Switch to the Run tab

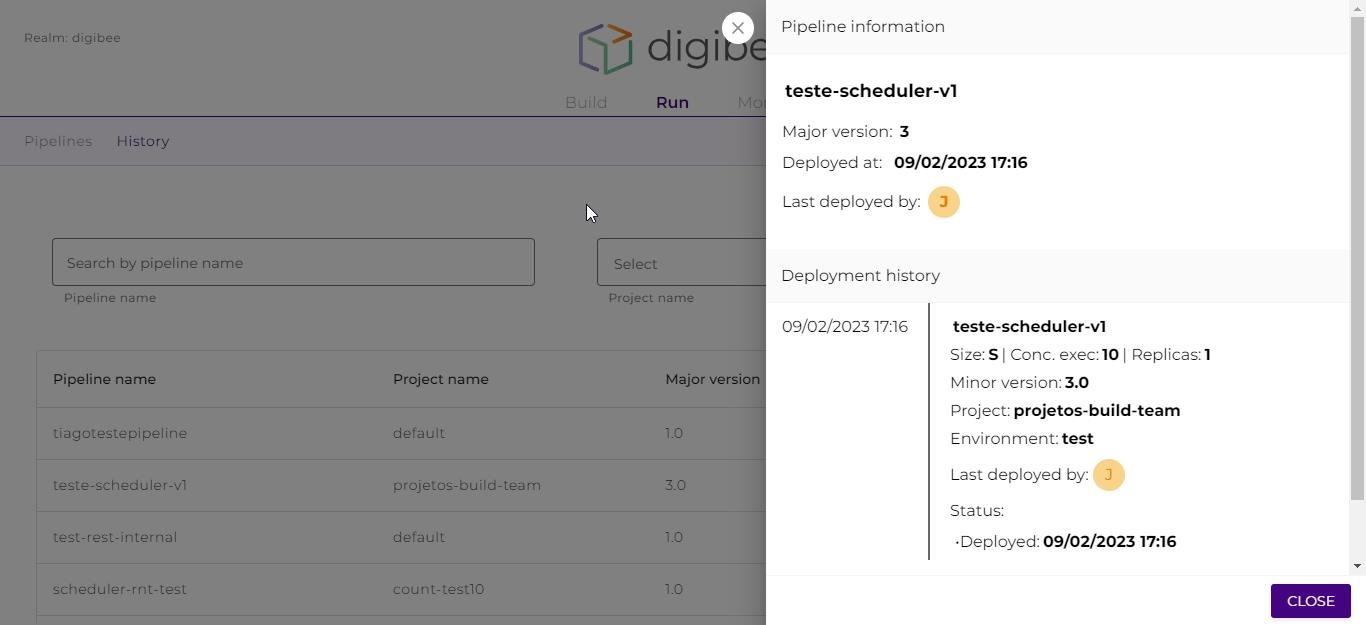click(672, 102)
